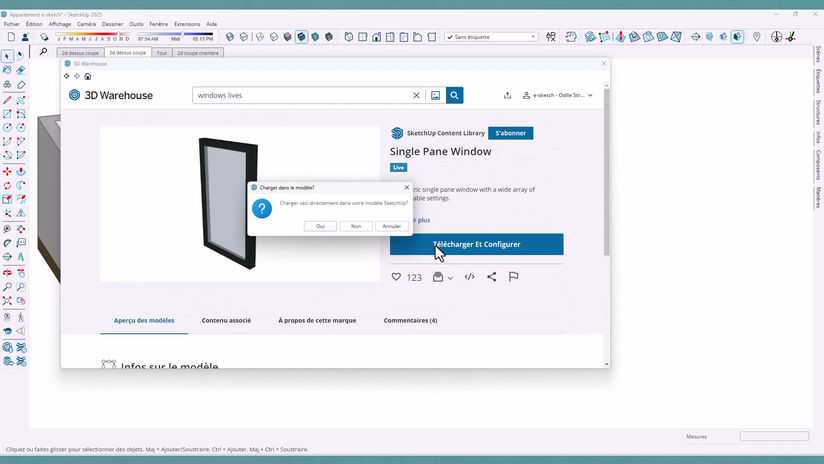Click Annuler in the load dialog
The width and height of the screenshot is (824, 464).
(x=392, y=226)
